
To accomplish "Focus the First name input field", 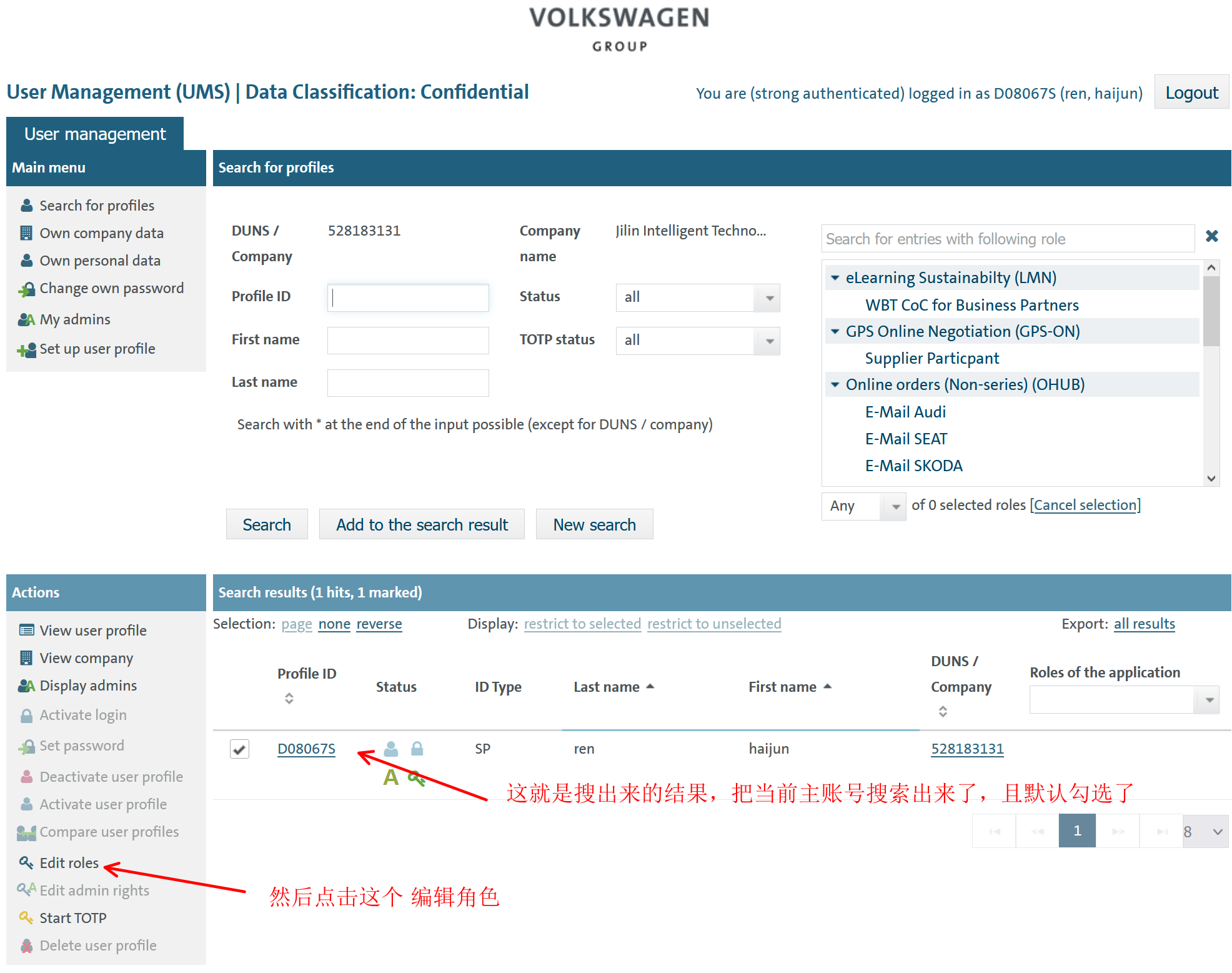I will point(408,341).
